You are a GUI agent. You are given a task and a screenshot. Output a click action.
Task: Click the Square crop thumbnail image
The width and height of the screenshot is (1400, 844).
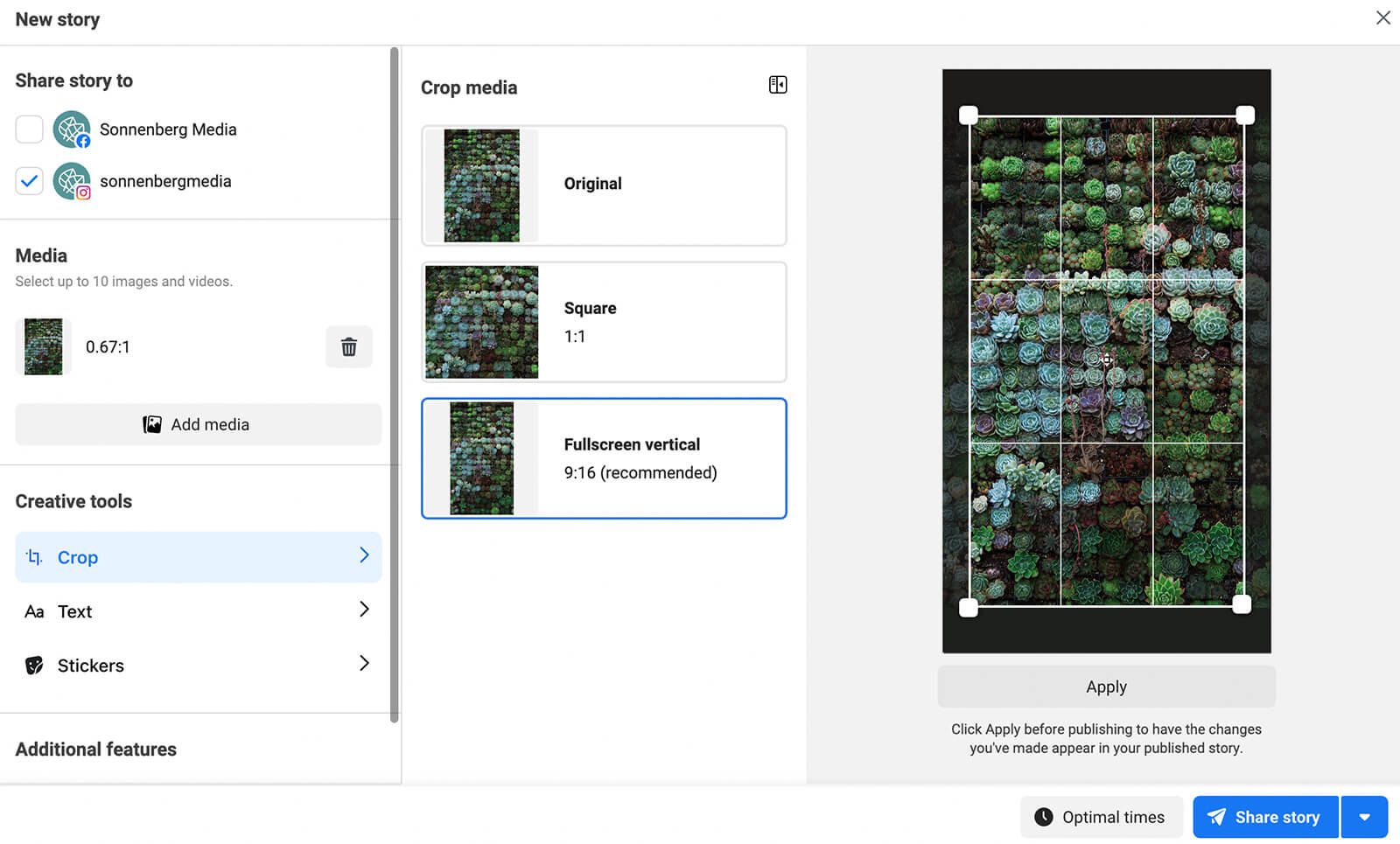(x=482, y=322)
